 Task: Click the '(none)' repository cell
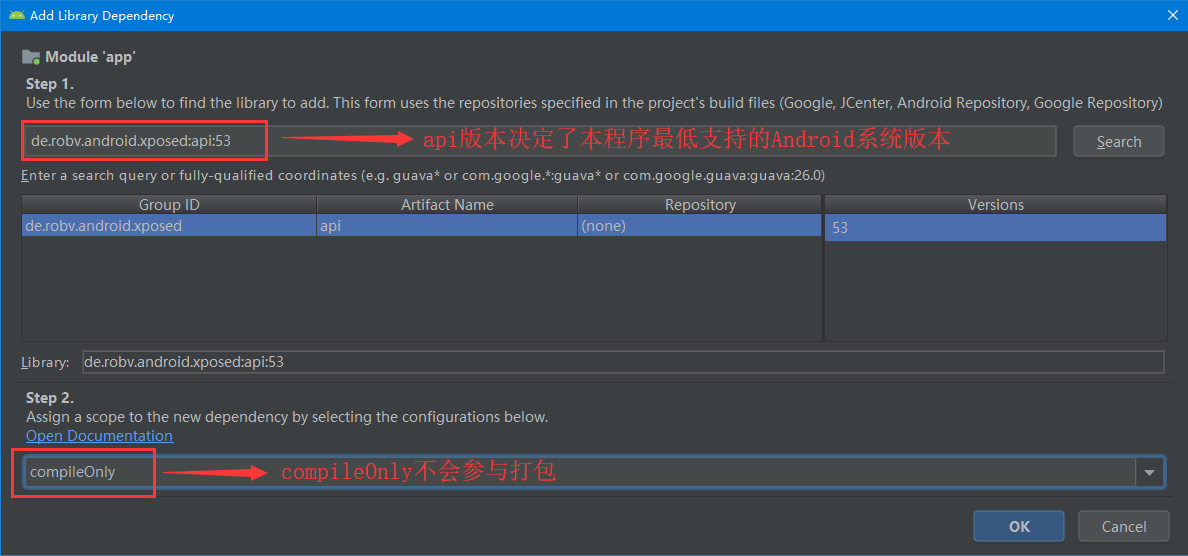pyautogui.click(x=700, y=226)
